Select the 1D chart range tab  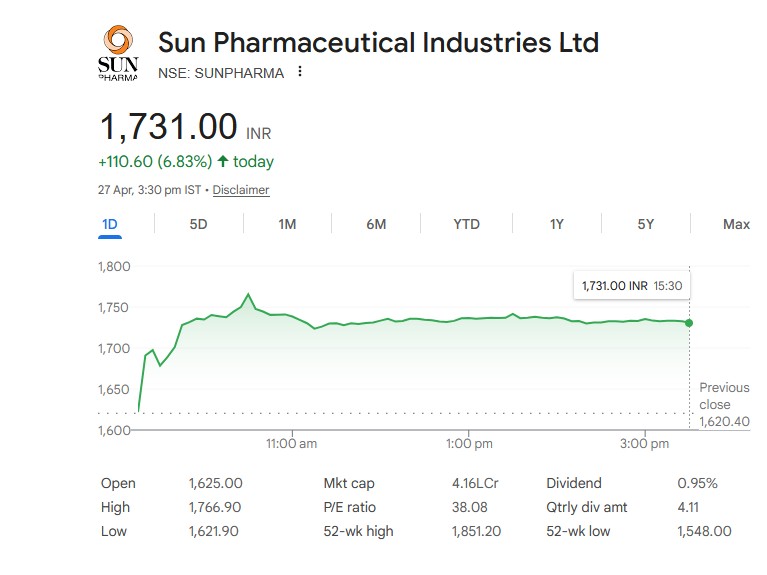[x=110, y=224]
